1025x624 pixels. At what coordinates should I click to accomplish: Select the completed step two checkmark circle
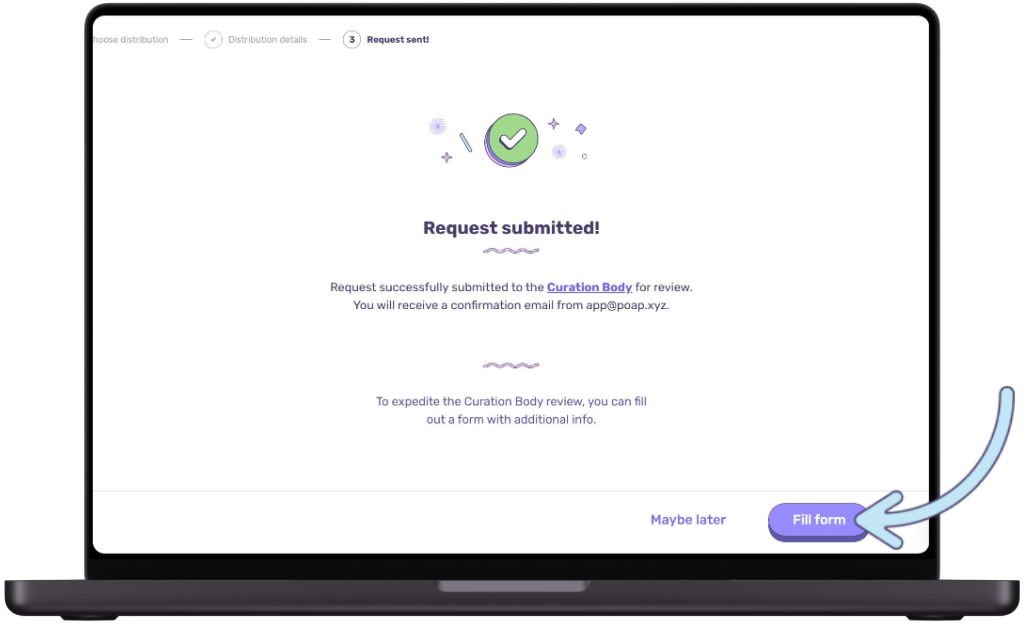point(213,40)
